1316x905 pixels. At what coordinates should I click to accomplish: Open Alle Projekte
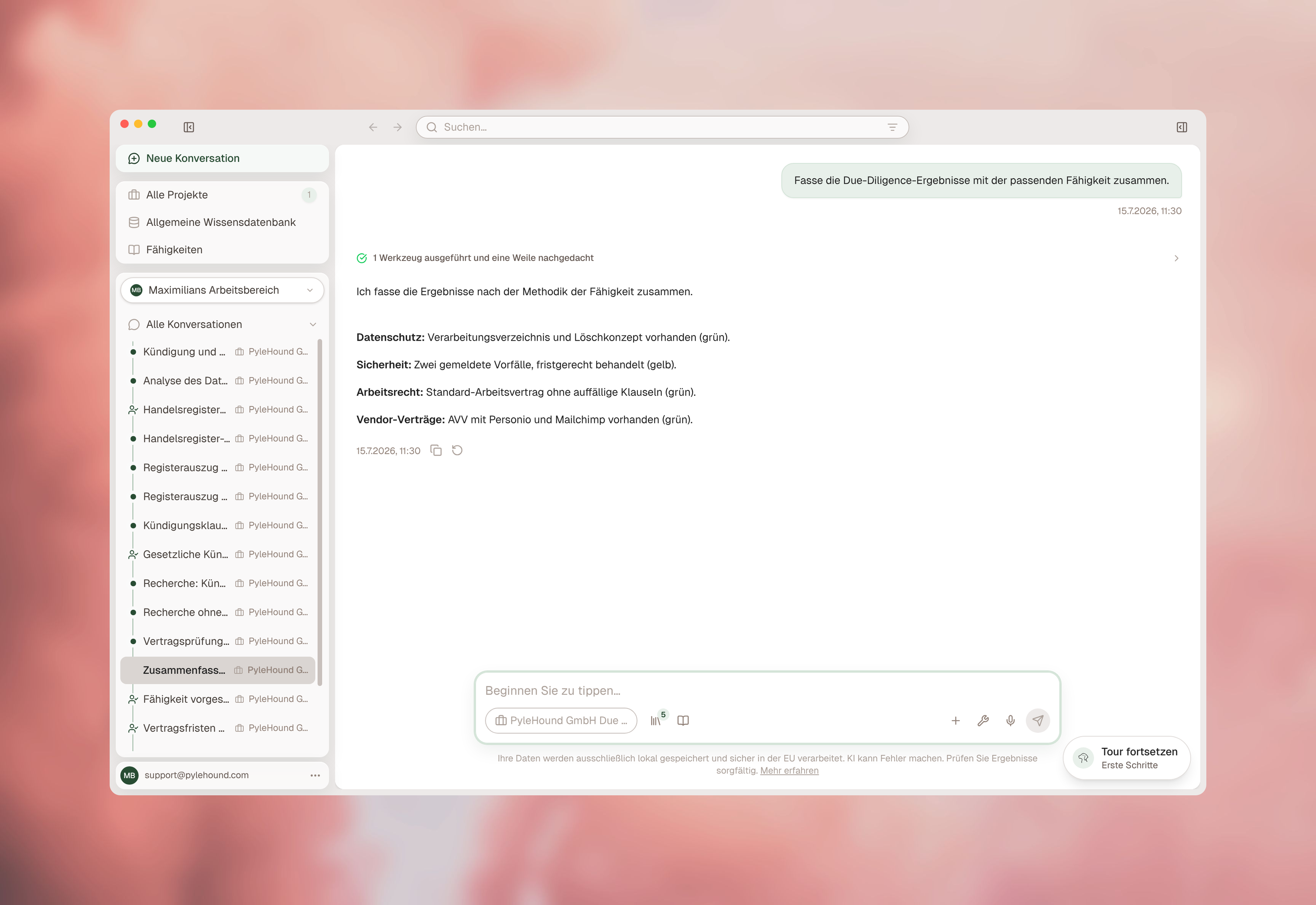tap(222, 194)
